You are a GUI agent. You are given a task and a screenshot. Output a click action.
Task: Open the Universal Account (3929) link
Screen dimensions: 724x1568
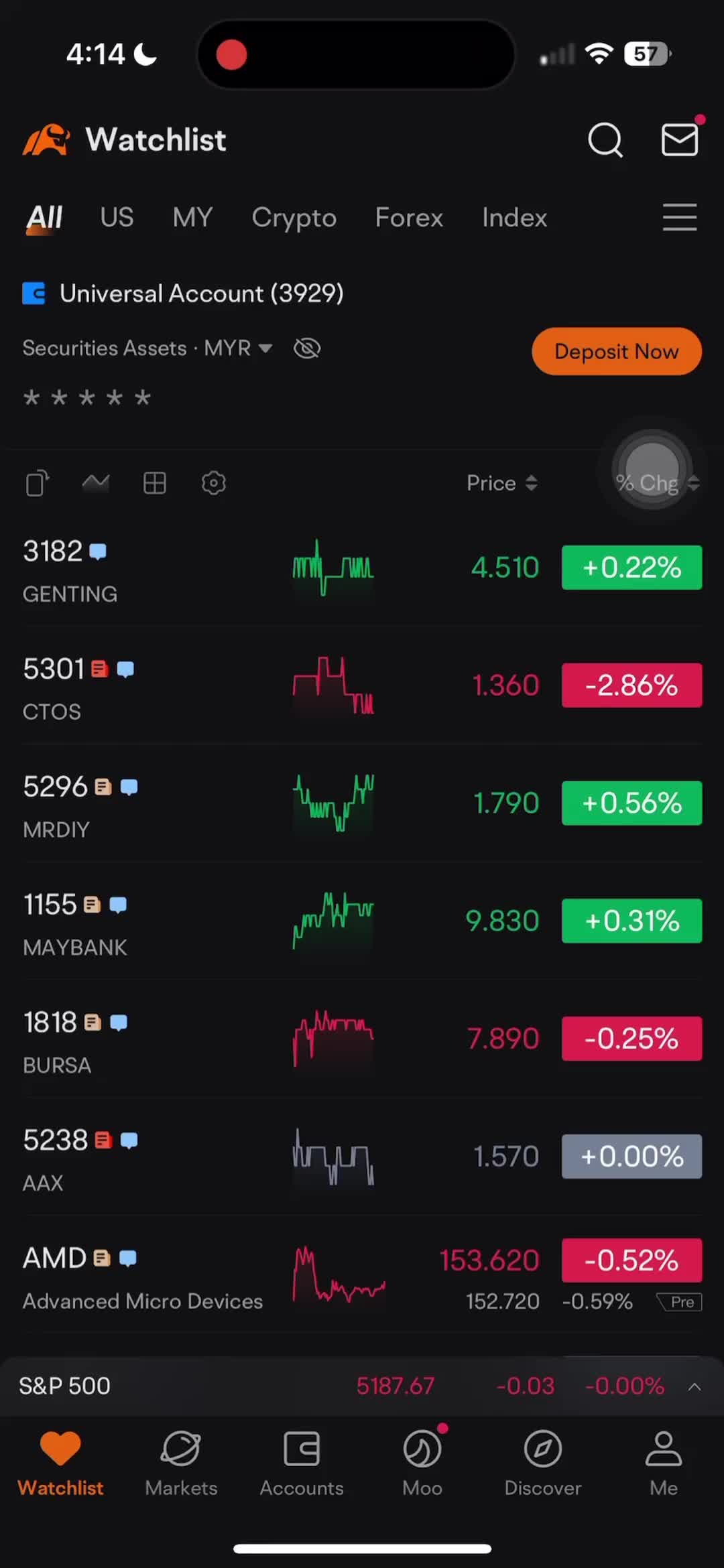(183, 293)
